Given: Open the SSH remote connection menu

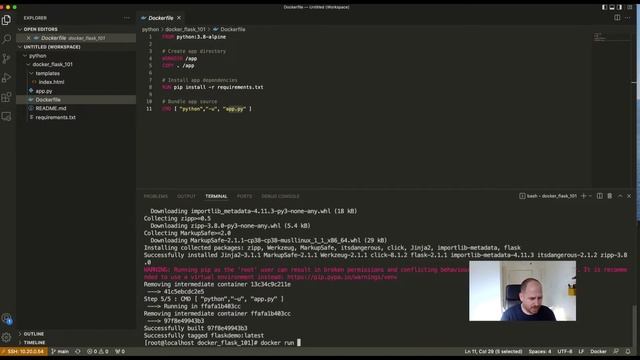Looking at the screenshot, I should 24,351.
